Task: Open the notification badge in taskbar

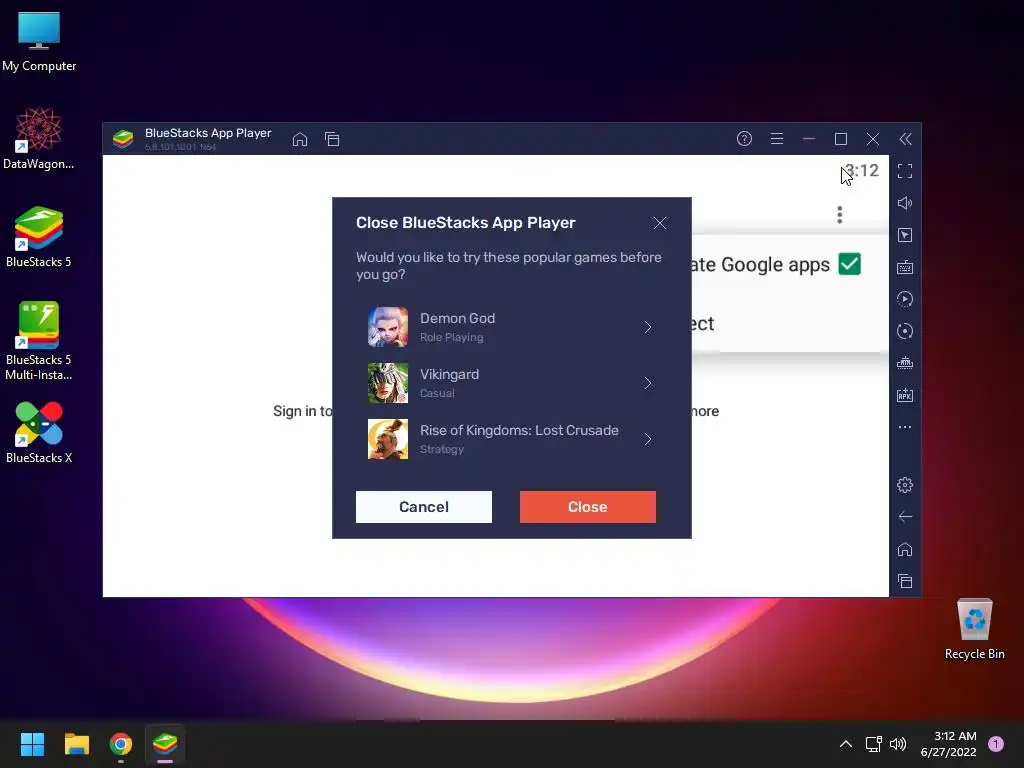Action: click(x=996, y=744)
